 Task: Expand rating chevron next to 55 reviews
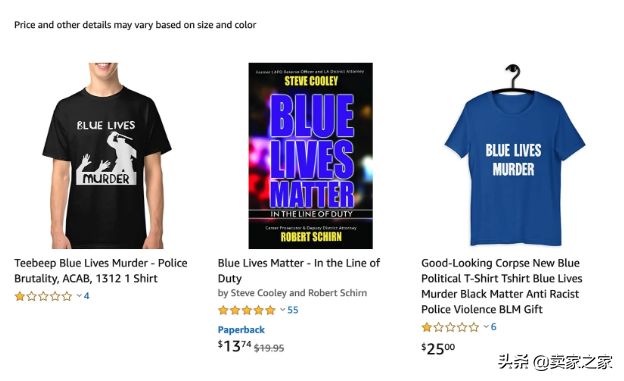(x=283, y=310)
